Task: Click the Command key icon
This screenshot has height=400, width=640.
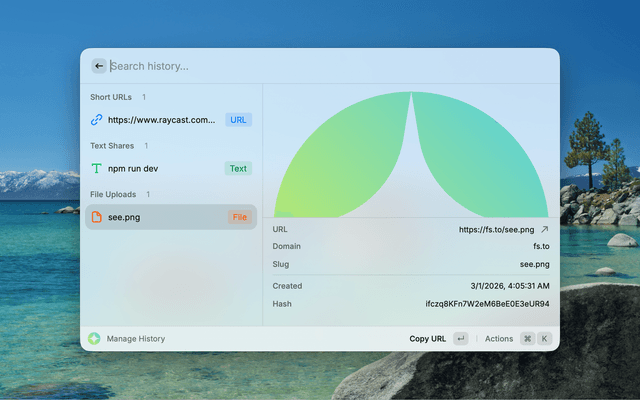Action: point(527,339)
